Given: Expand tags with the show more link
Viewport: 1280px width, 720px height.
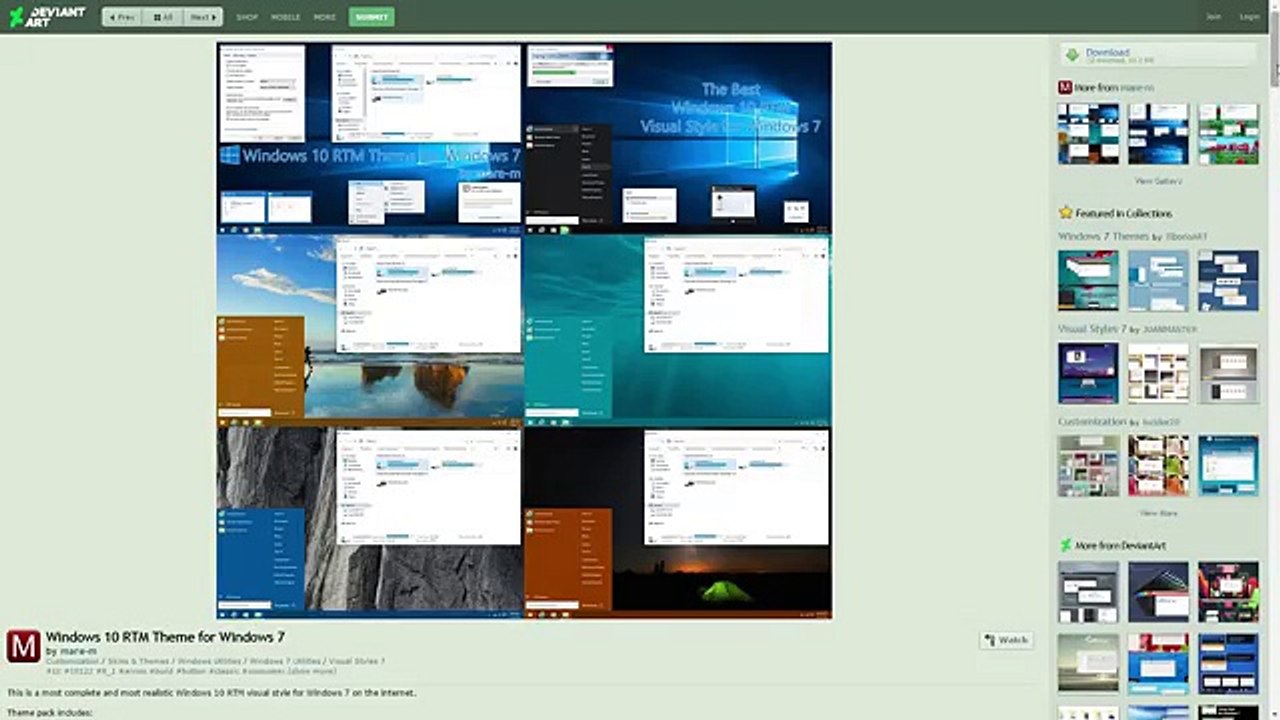Looking at the screenshot, I should (310, 671).
